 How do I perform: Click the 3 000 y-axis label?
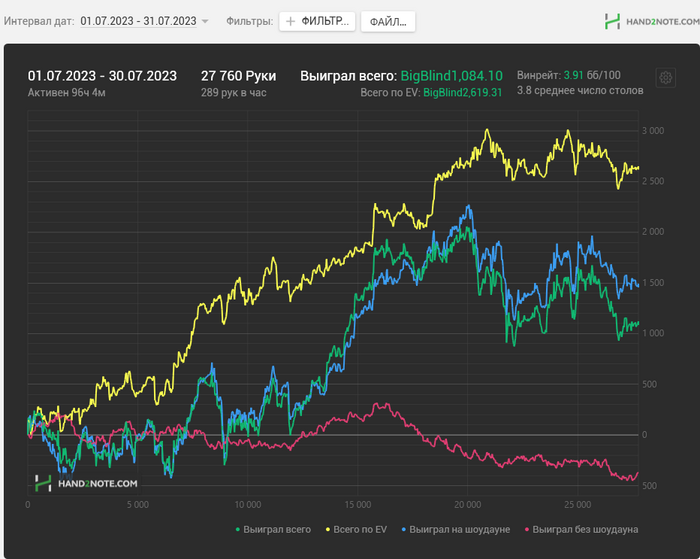(653, 131)
